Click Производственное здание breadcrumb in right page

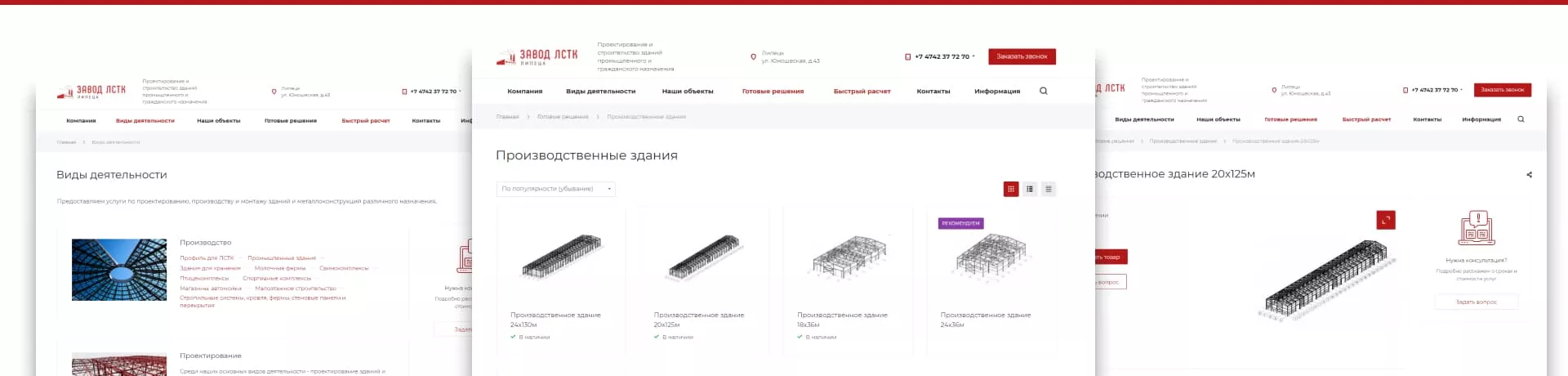[x=1183, y=141]
